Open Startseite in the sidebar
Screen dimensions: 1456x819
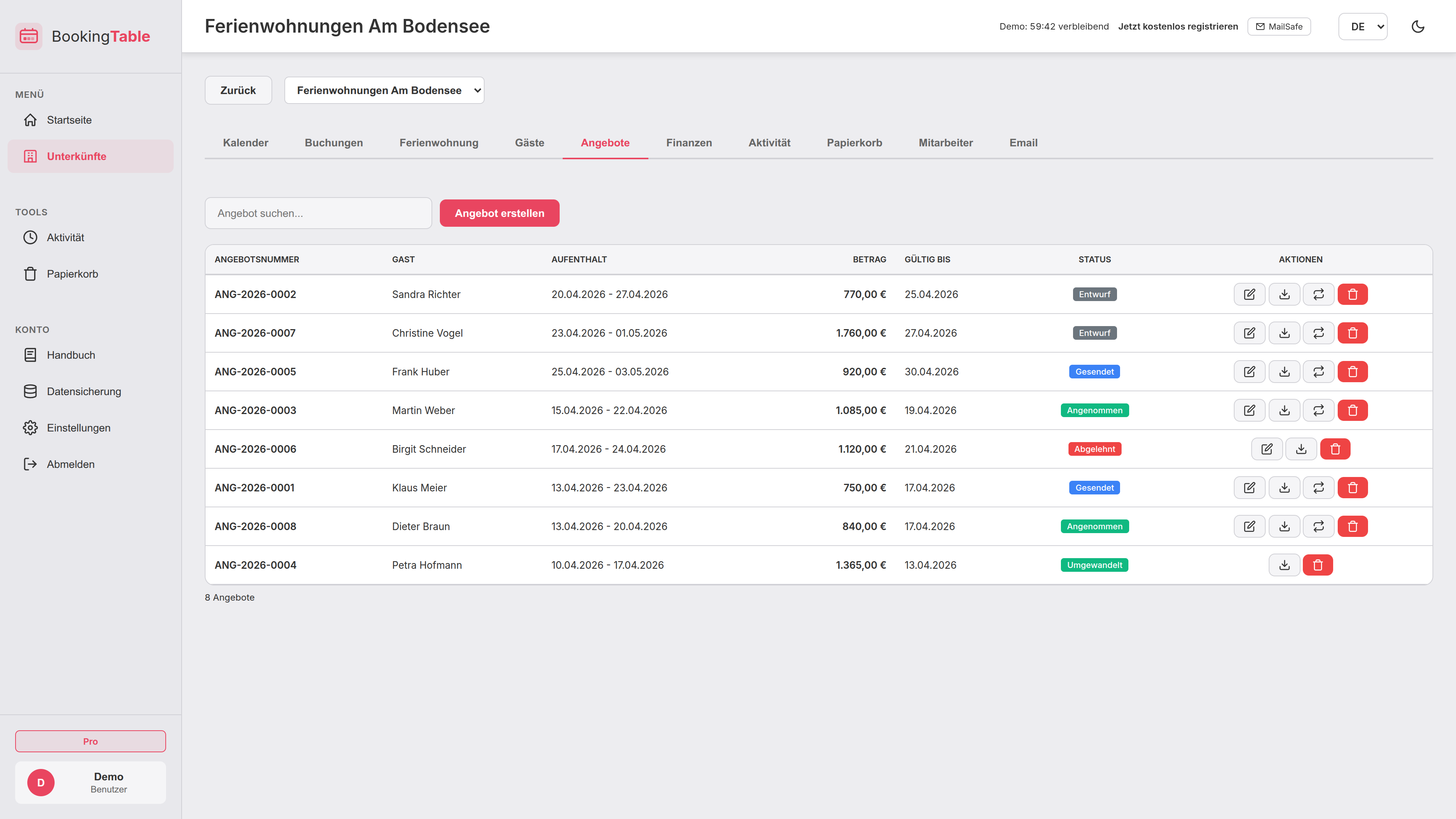91,120
